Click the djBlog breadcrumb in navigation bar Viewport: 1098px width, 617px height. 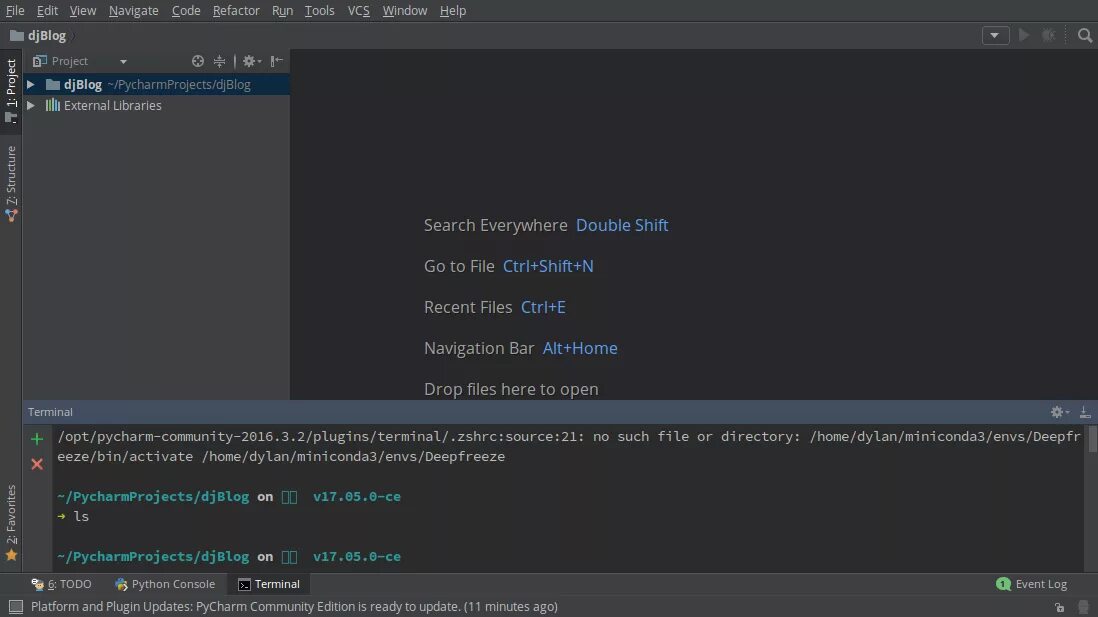(39, 36)
